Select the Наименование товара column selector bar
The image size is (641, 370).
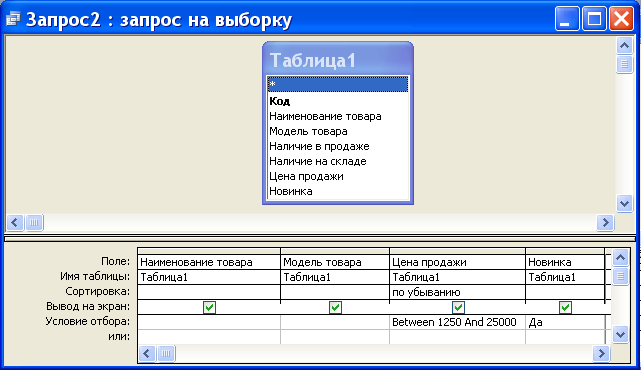(209, 251)
